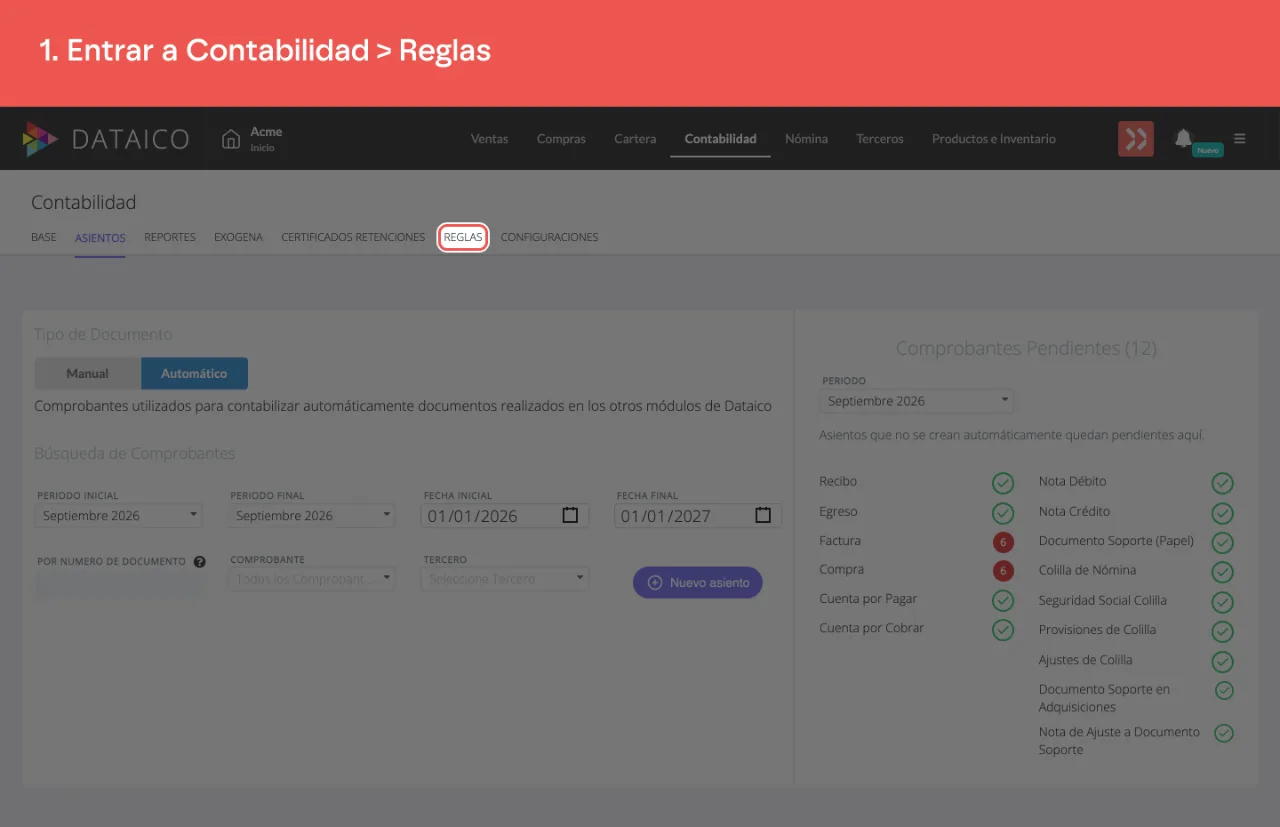
Task: Click the green check next to Colilla de Nómina
Action: [x=1222, y=572]
